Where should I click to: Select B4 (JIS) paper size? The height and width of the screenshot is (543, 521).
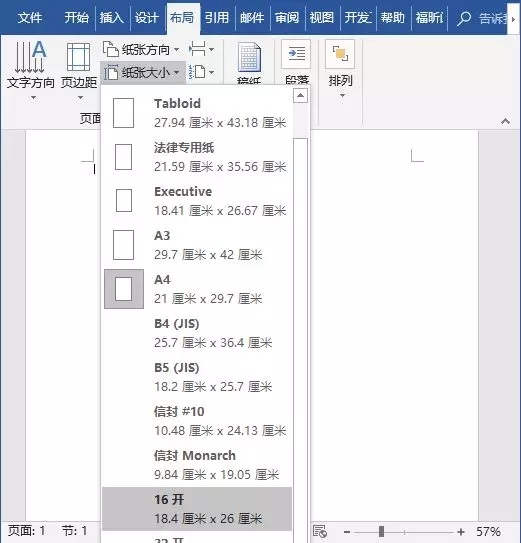[x=197, y=333]
